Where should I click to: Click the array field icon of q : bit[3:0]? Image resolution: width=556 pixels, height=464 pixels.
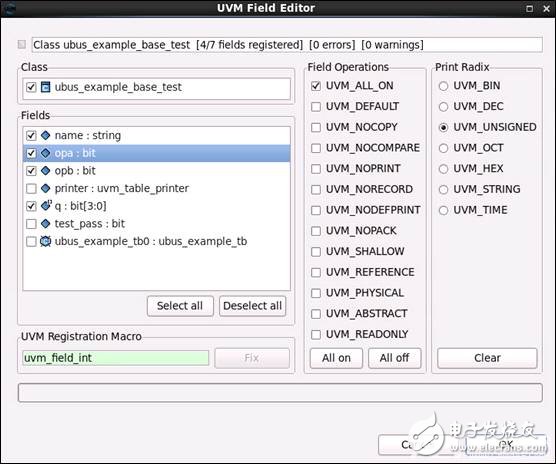click(46, 206)
